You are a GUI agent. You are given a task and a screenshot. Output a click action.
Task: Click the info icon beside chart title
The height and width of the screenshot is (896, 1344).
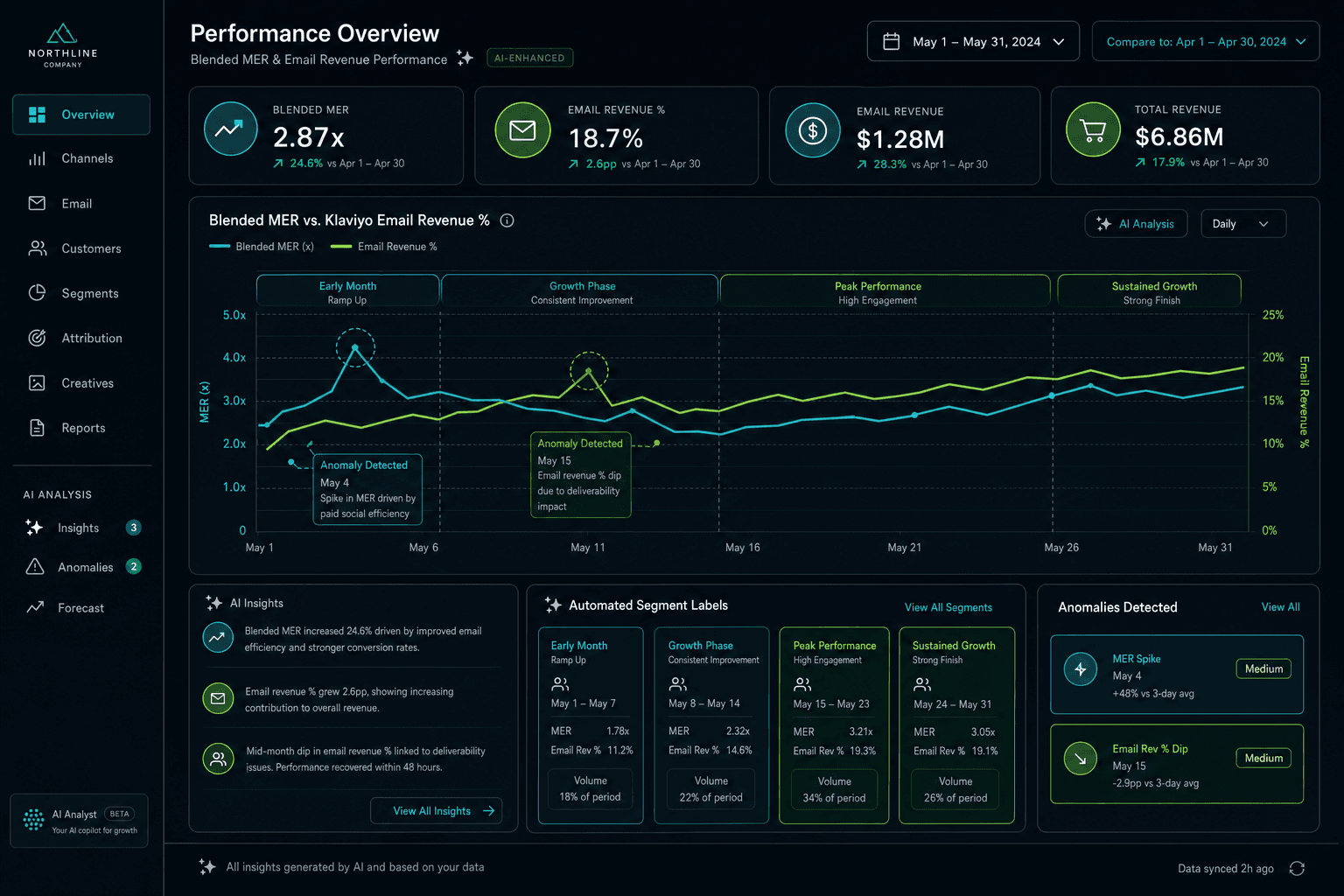[x=507, y=220]
